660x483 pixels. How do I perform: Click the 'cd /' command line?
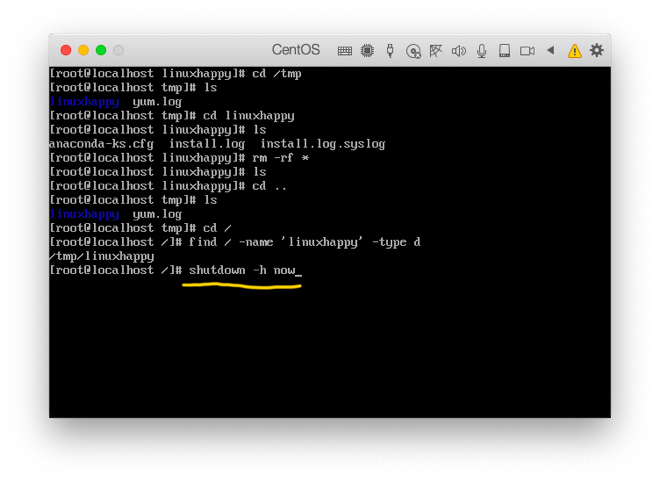tap(141, 228)
